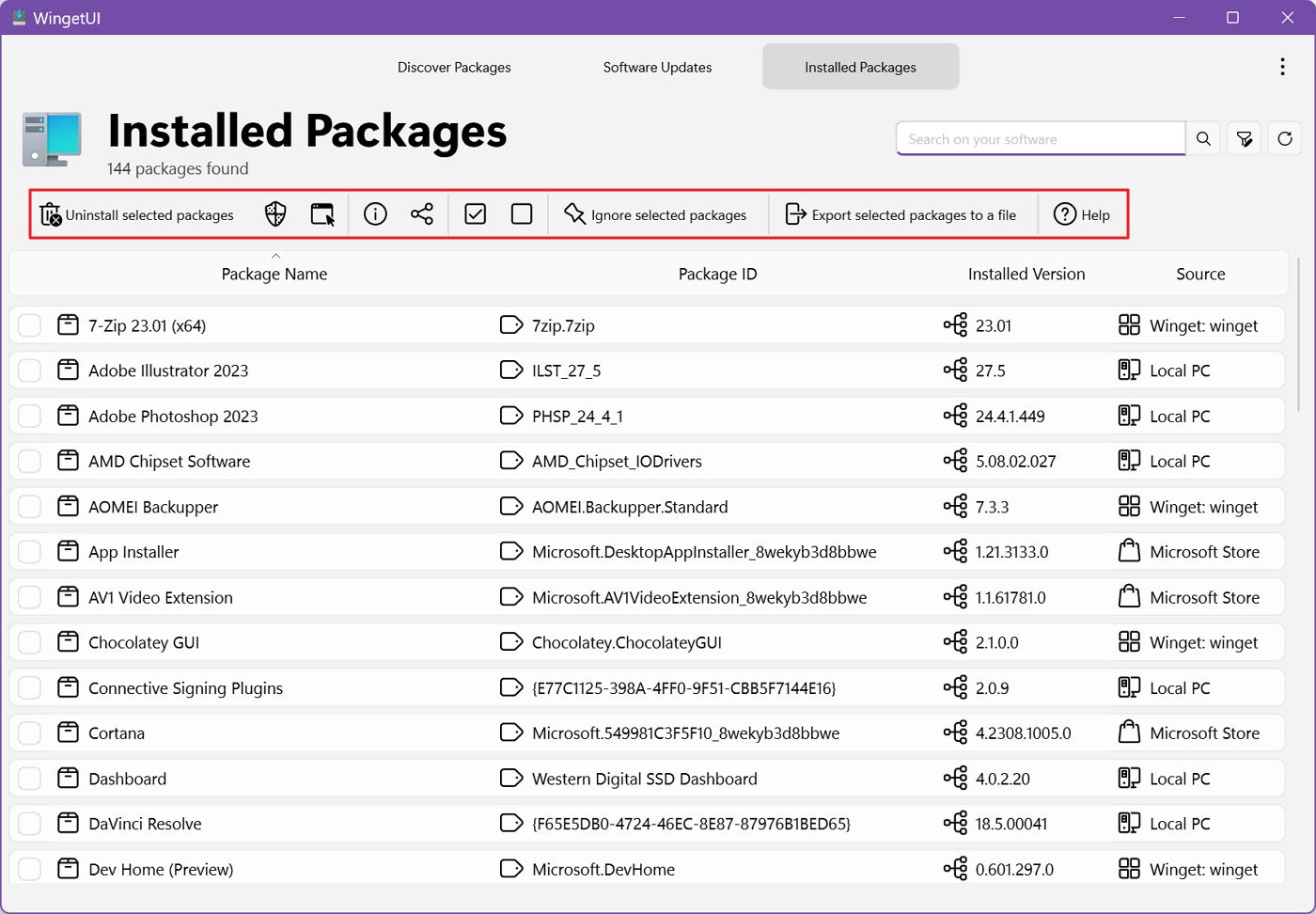Click package icon beside Dashboard

[x=68, y=779]
